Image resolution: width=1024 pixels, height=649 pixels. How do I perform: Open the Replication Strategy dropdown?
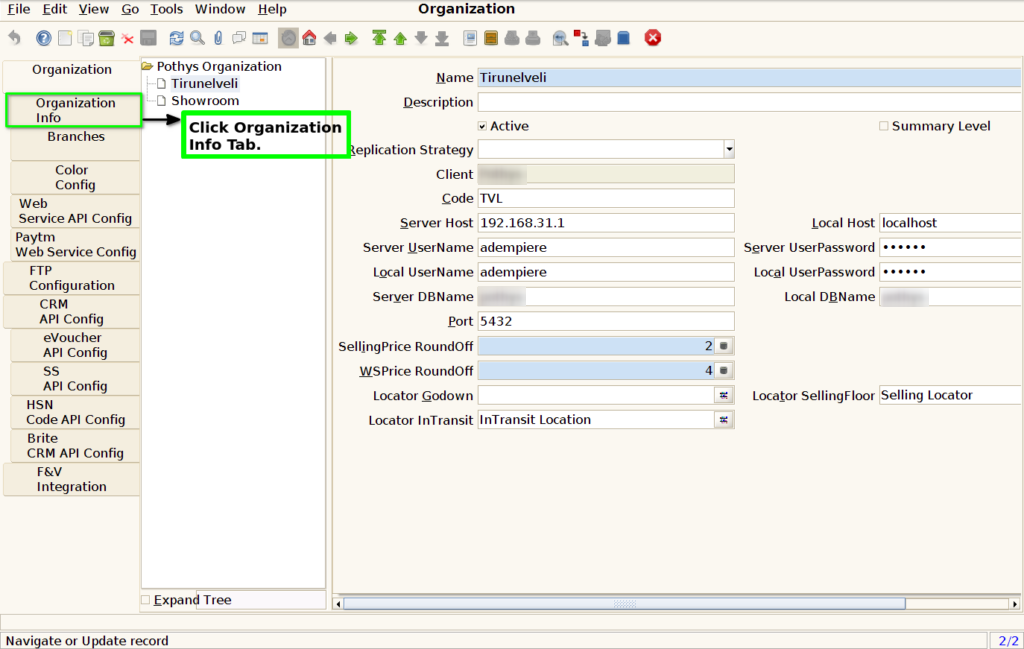click(x=729, y=150)
